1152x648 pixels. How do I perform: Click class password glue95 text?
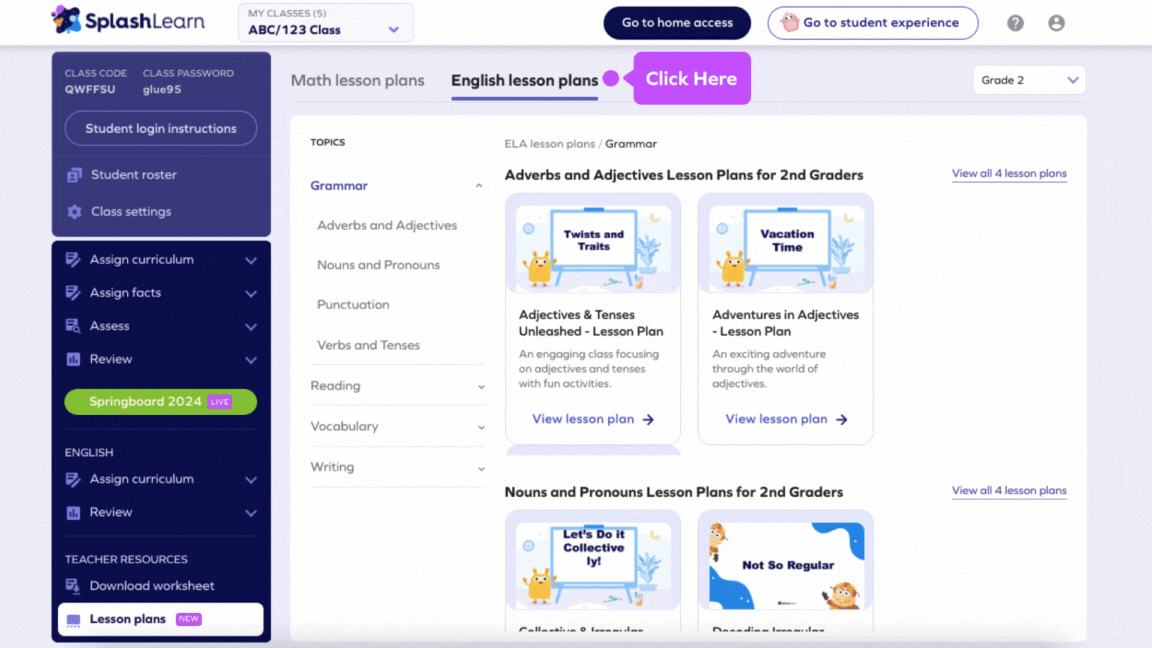(162, 90)
